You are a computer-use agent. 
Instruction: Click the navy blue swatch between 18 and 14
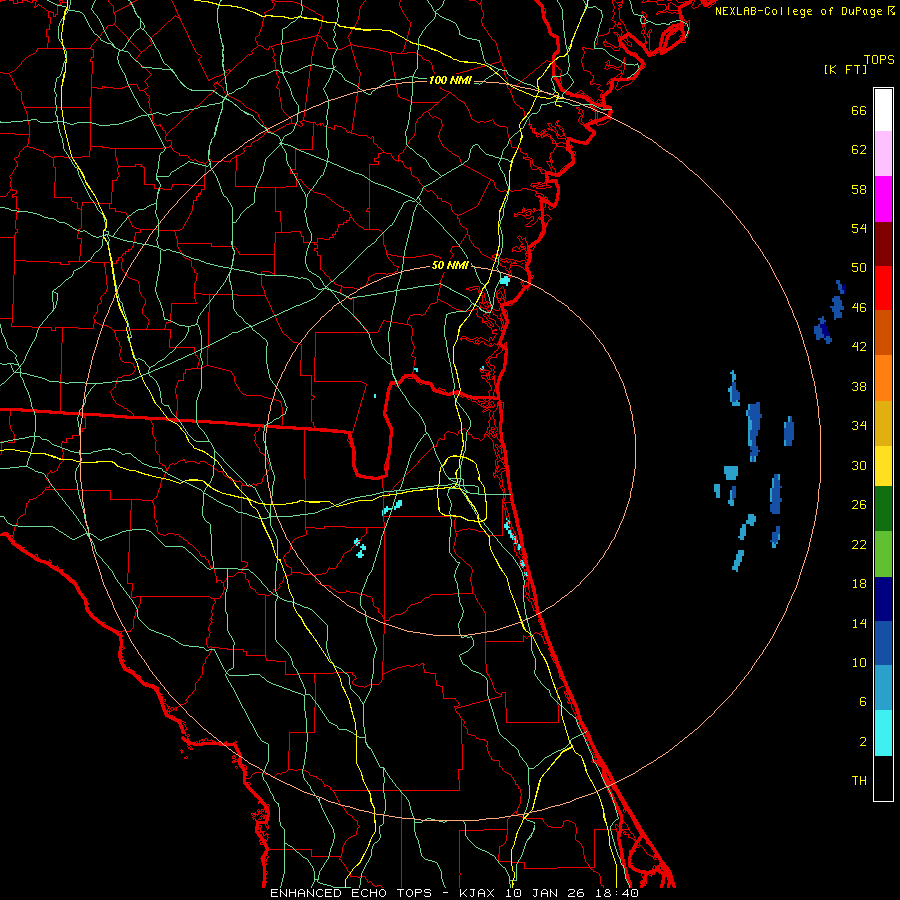(x=883, y=599)
